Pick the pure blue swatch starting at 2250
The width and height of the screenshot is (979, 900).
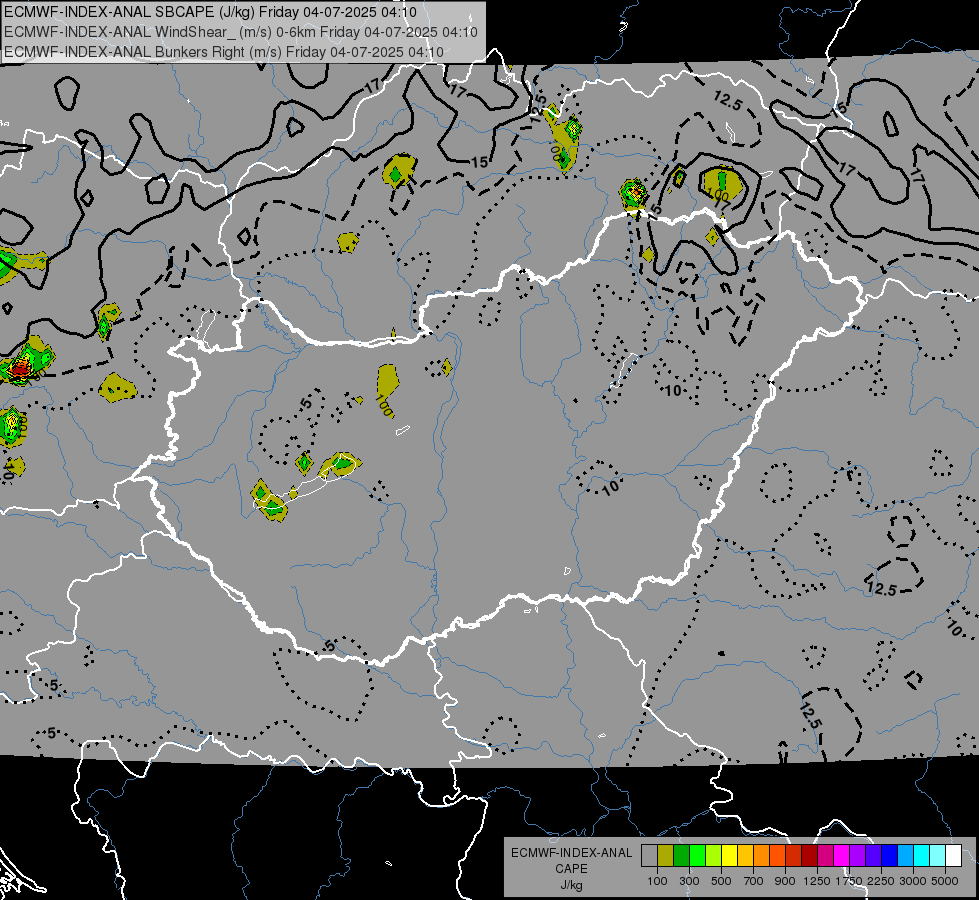pyautogui.click(x=890, y=855)
